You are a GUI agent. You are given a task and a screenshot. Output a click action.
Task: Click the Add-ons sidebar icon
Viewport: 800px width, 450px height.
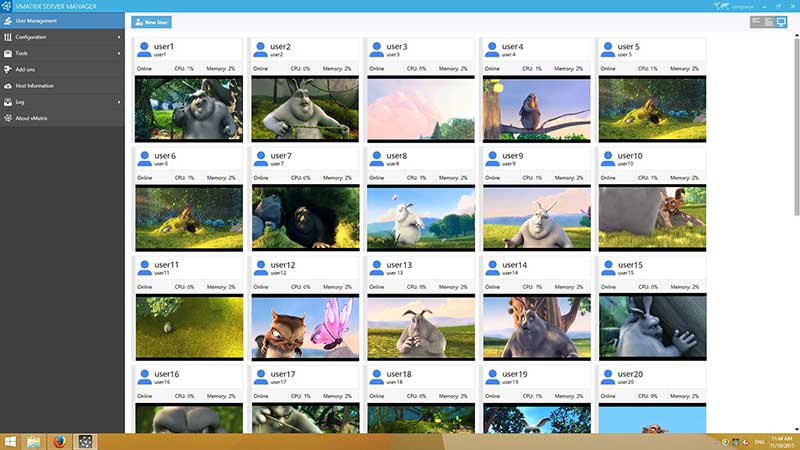pos(8,70)
